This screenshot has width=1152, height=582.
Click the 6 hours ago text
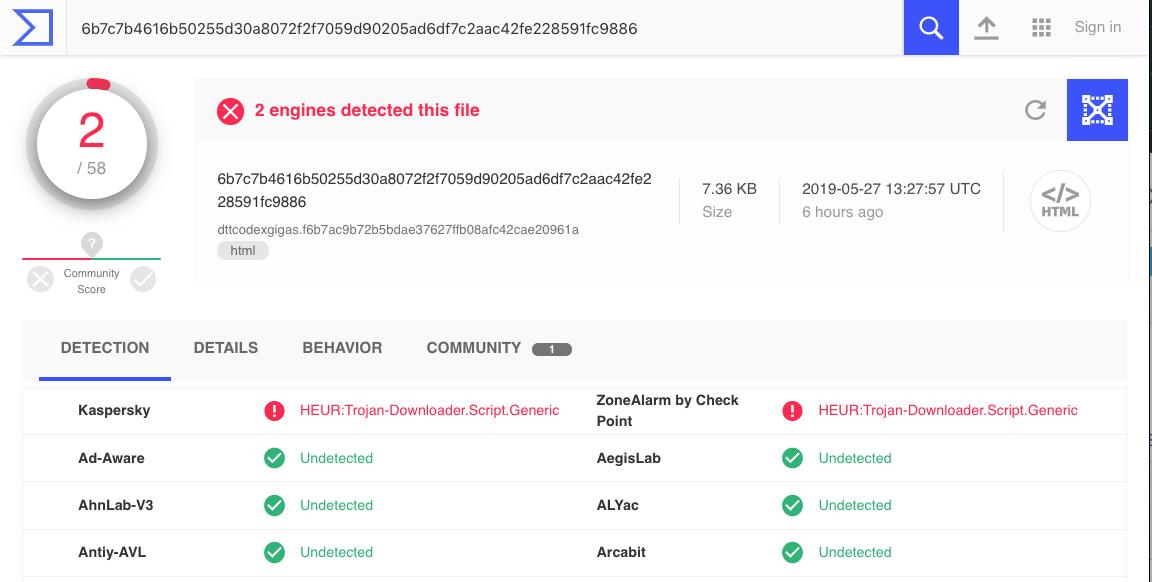[842, 212]
